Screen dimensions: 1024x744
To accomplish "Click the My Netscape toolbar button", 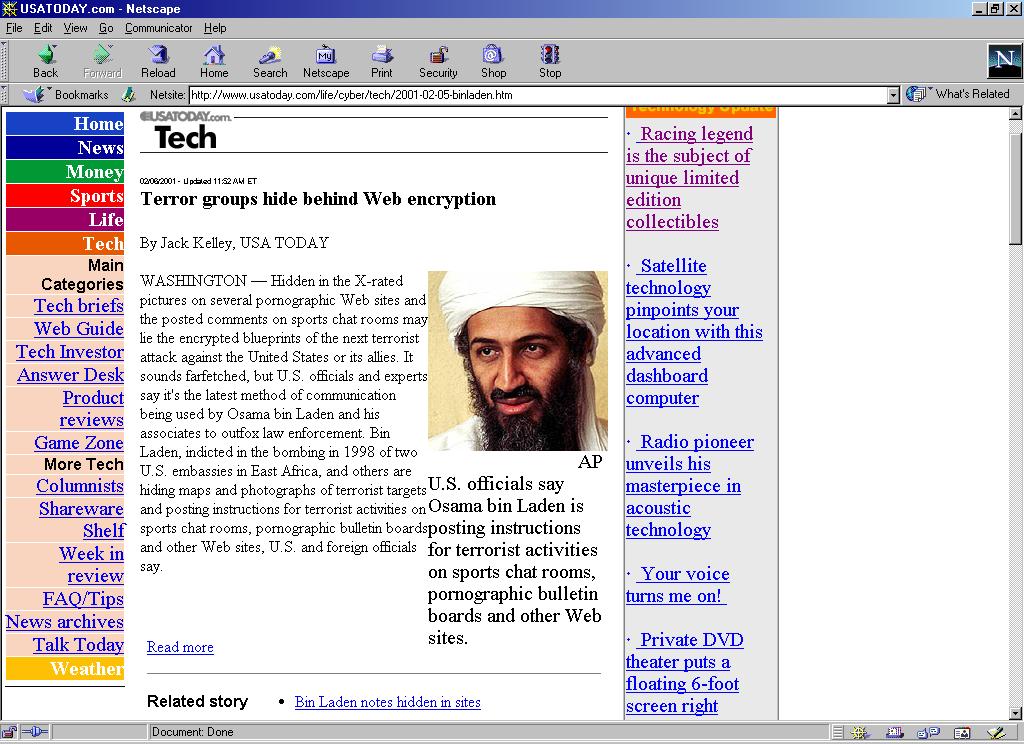I will (326, 62).
